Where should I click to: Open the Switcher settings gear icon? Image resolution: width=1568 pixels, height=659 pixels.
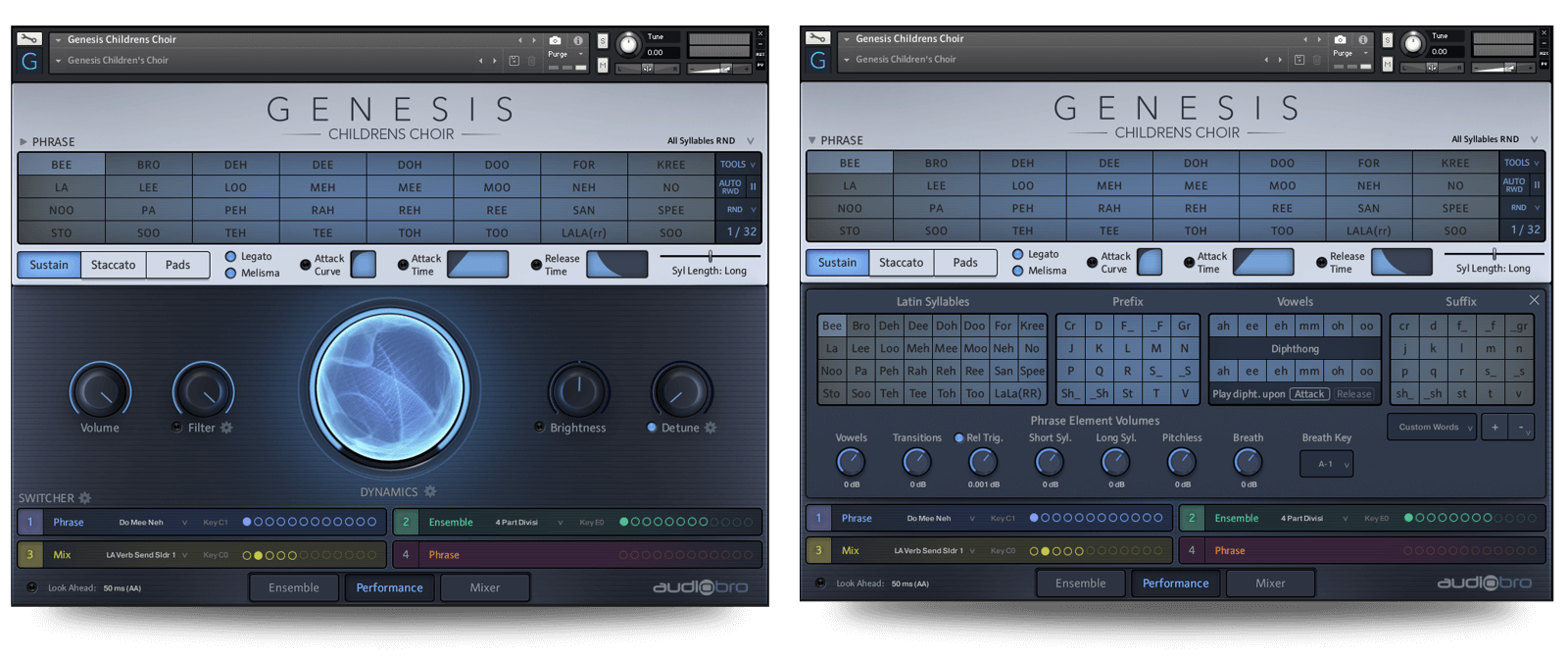(x=85, y=498)
